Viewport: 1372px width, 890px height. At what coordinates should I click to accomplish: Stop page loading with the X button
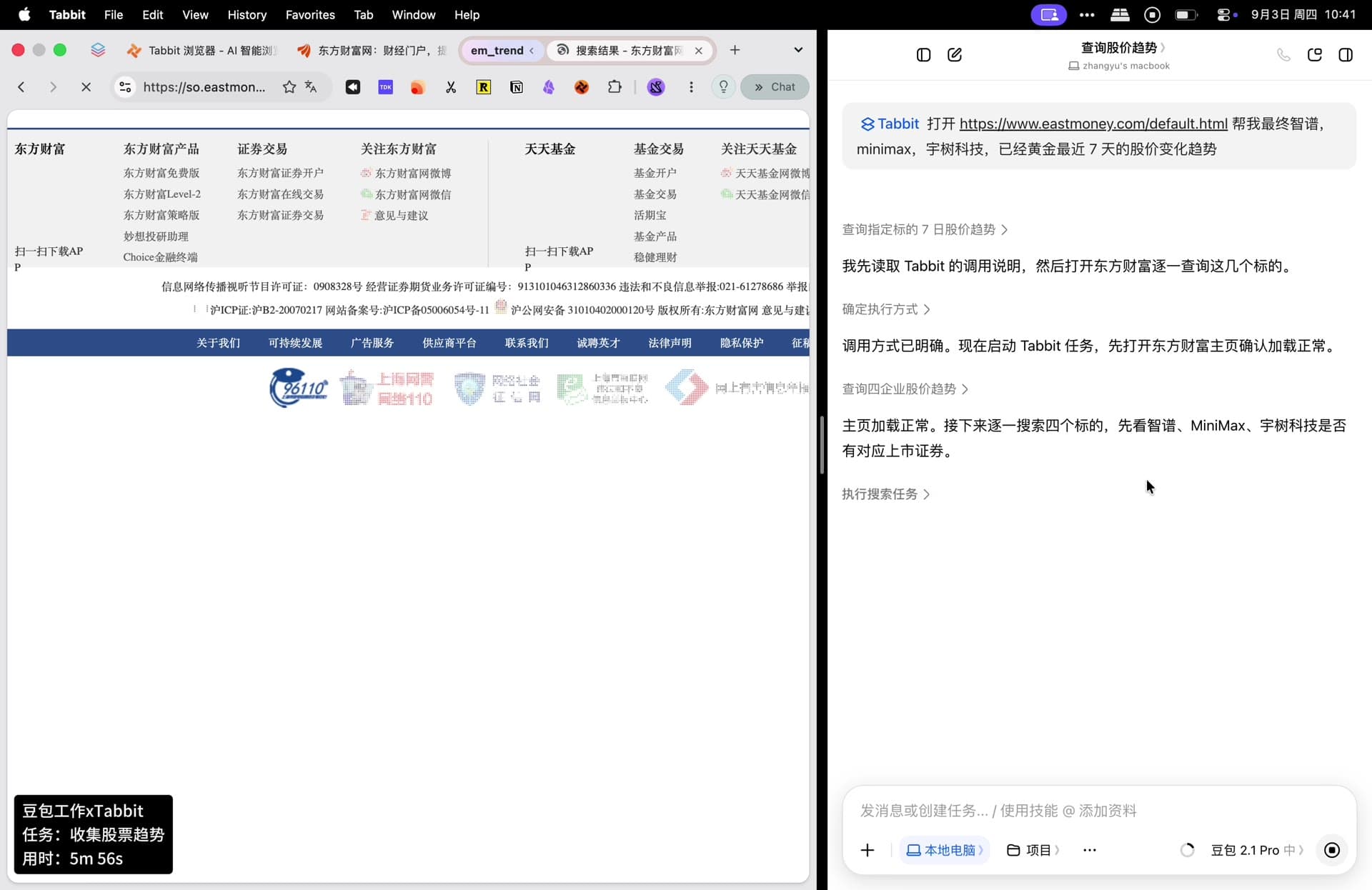(86, 87)
